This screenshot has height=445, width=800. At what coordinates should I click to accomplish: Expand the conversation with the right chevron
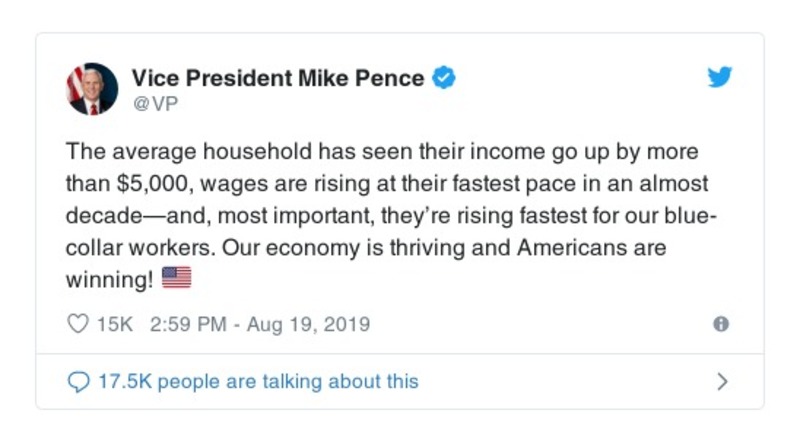[722, 381]
